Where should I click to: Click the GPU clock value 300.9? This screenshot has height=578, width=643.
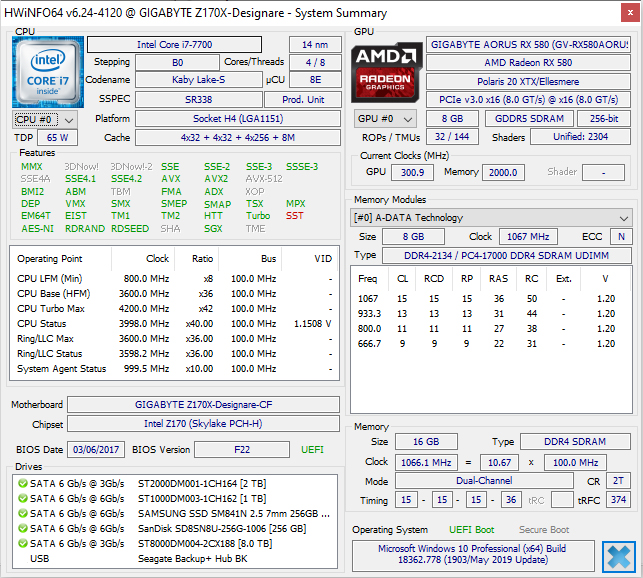click(x=412, y=172)
